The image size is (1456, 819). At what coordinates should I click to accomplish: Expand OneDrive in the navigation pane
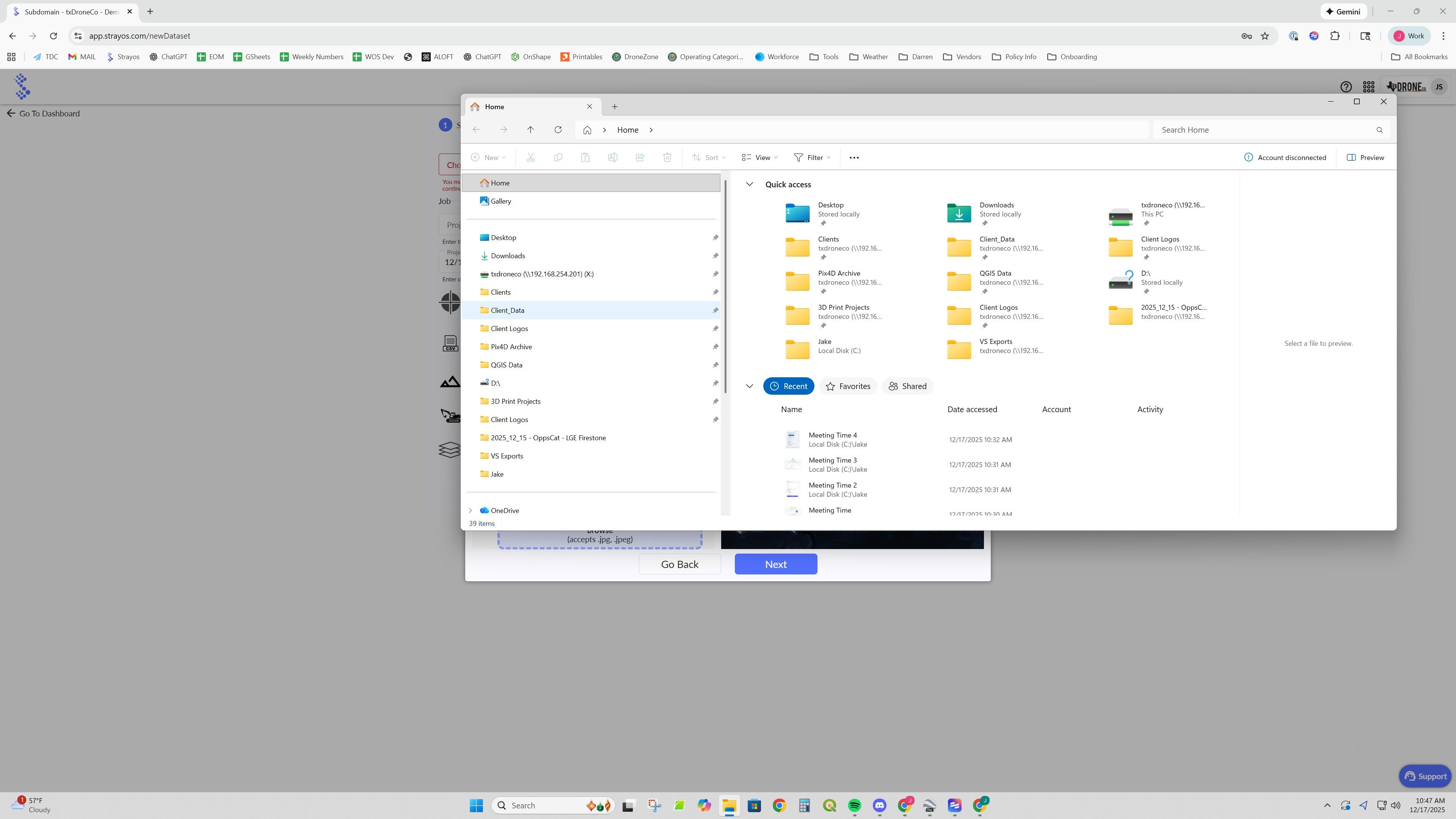(470, 510)
